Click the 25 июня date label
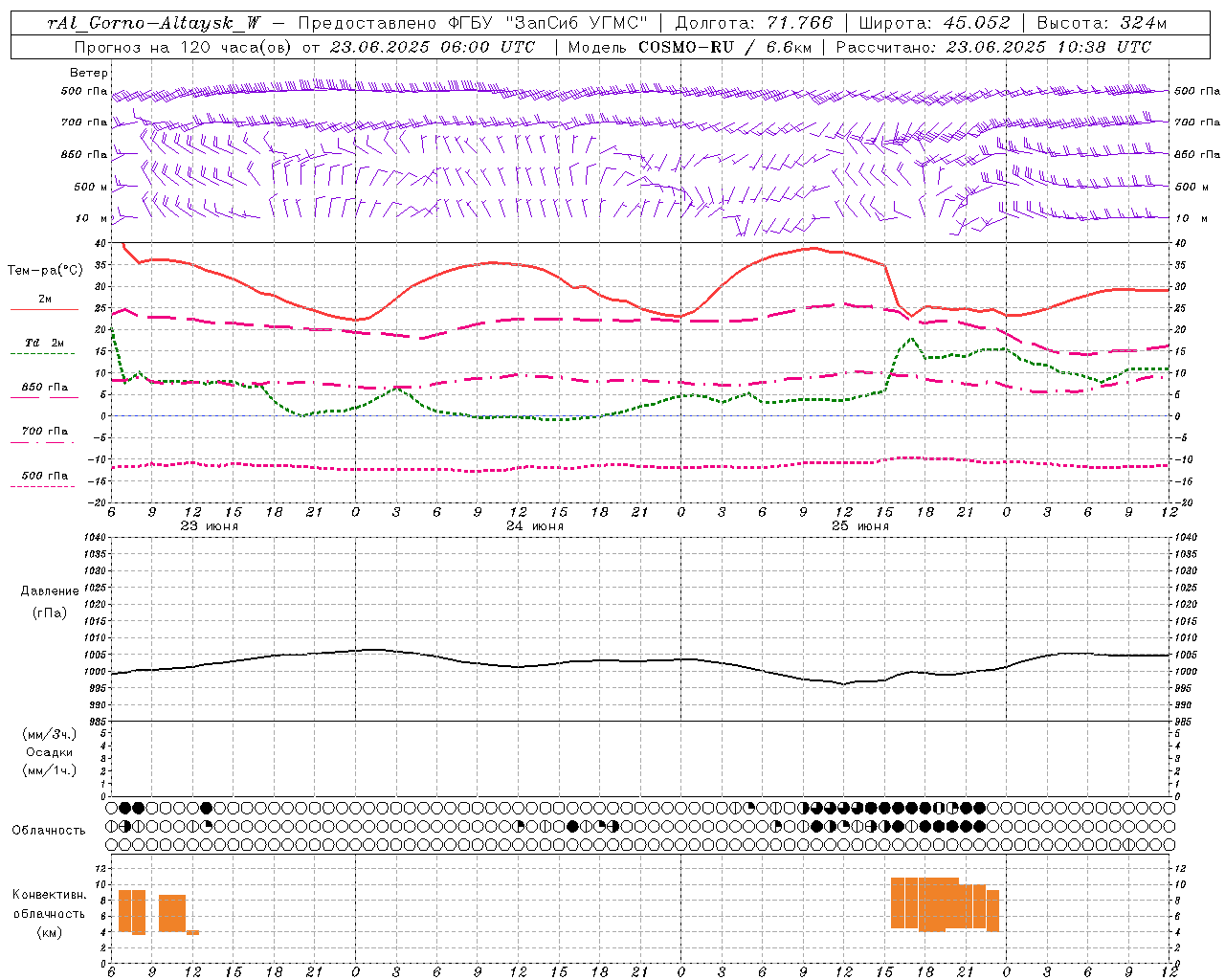The width and height of the screenshot is (1225, 980). click(x=860, y=526)
